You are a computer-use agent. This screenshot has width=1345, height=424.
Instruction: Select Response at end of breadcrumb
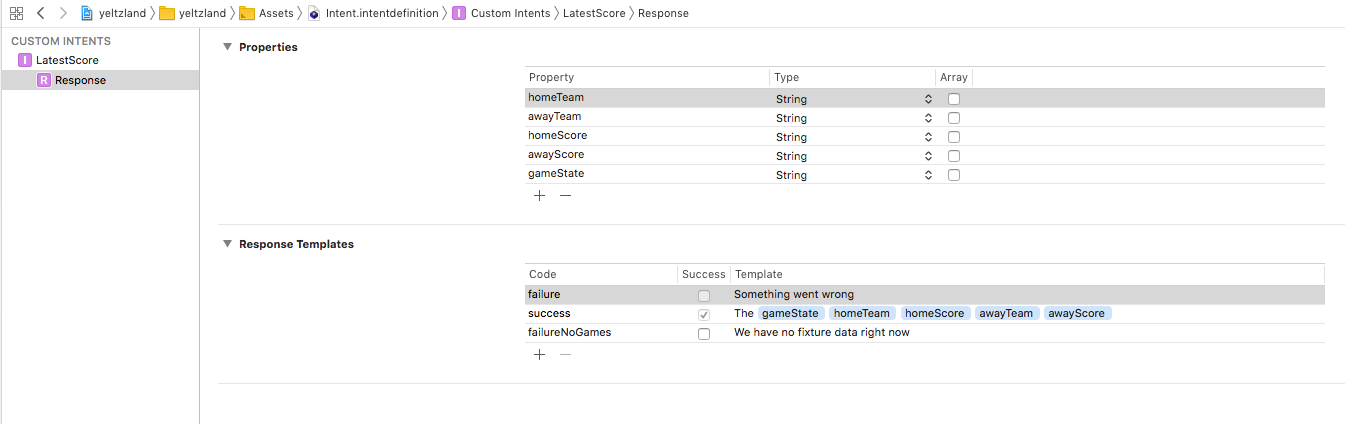[x=663, y=13]
